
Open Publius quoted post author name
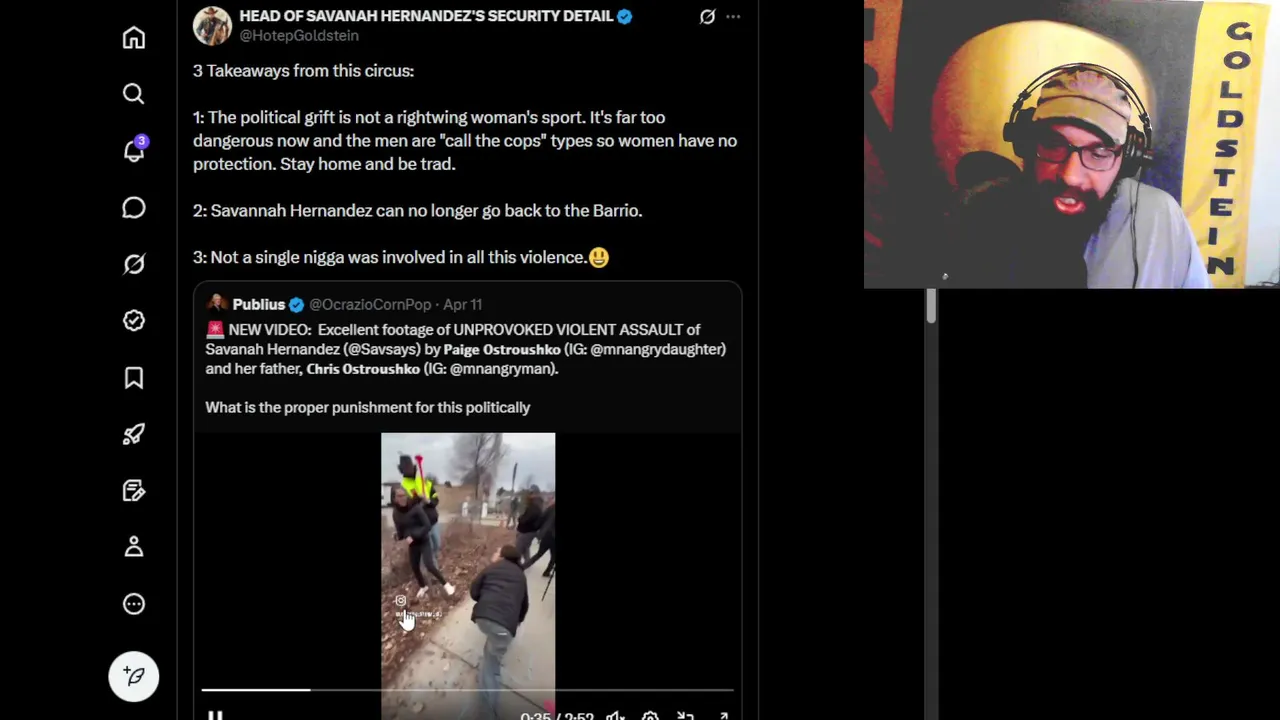click(259, 304)
